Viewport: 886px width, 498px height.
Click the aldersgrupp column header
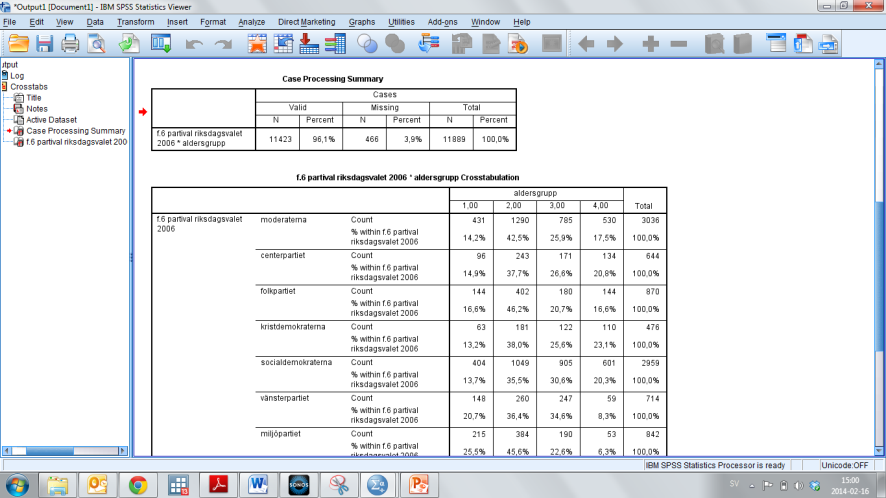coord(536,193)
